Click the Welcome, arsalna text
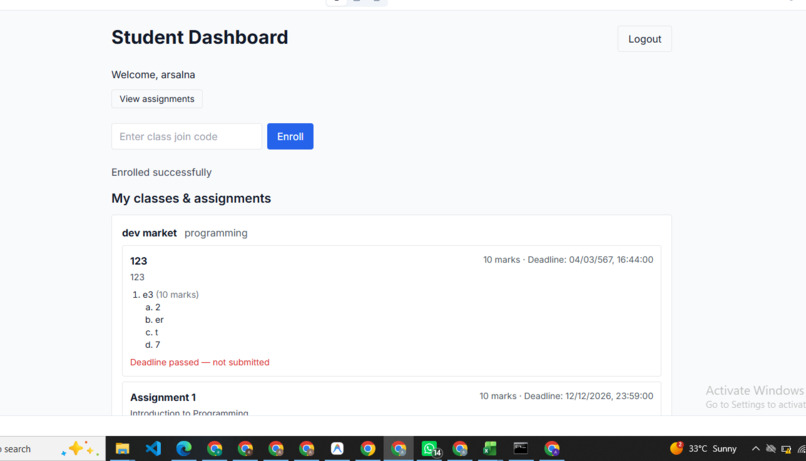The image size is (806, 461). tap(153, 75)
